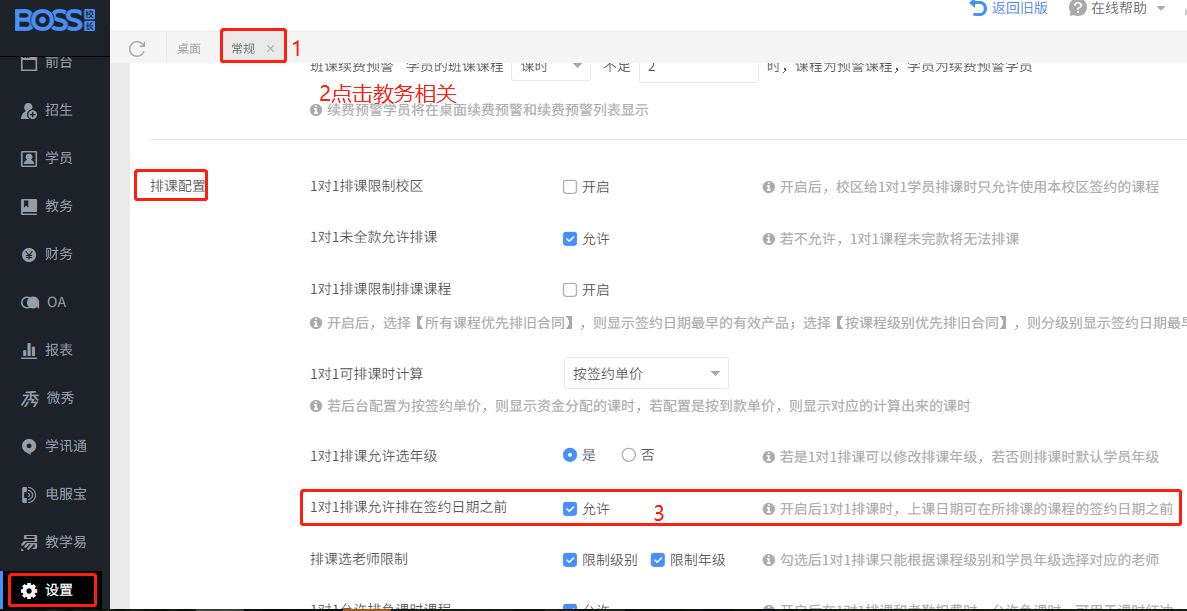Open the 按签约单价 dropdown
This screenshot has width=1187, height=611.
coord(646,374)
